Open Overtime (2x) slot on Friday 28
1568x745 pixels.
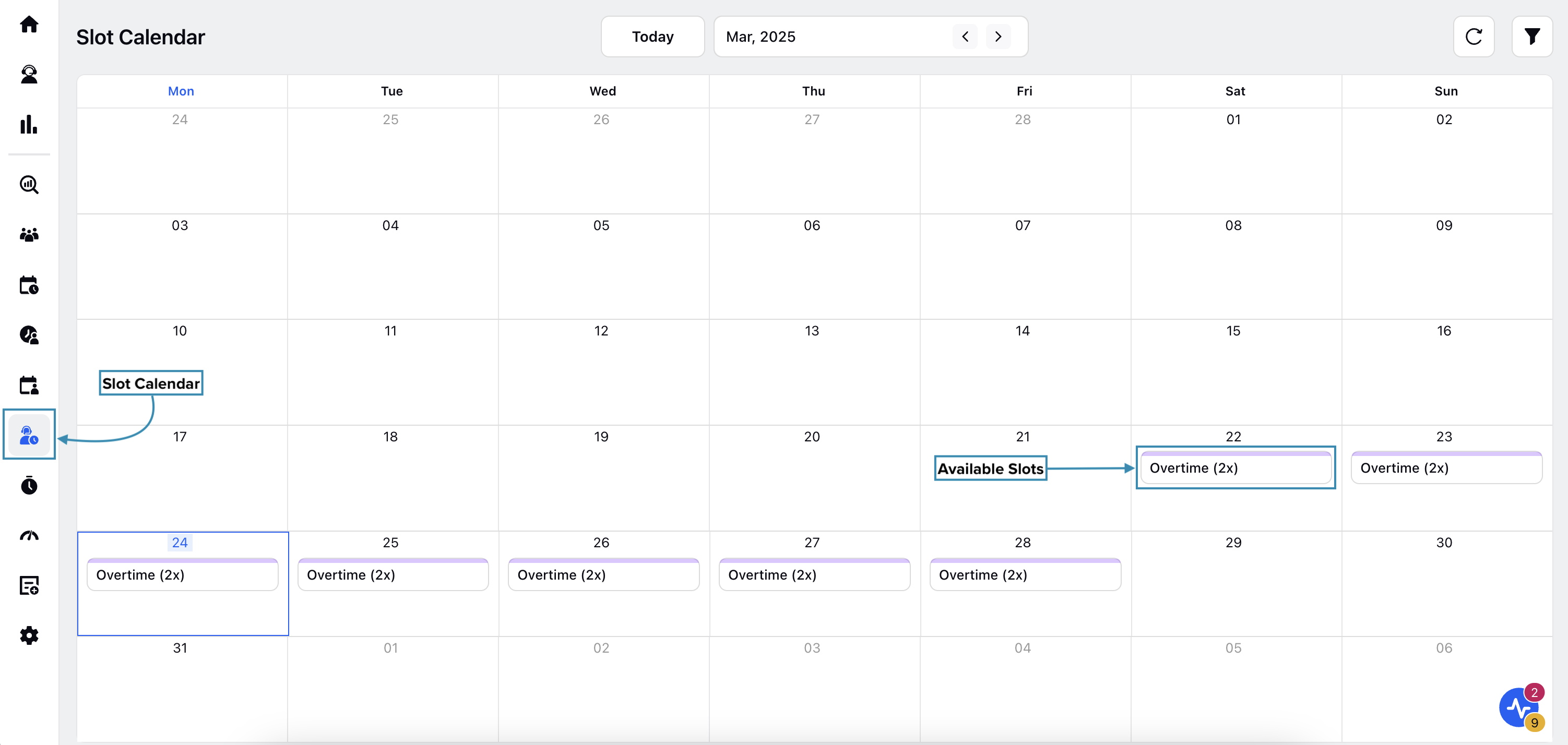click(x=1025, y=574)
